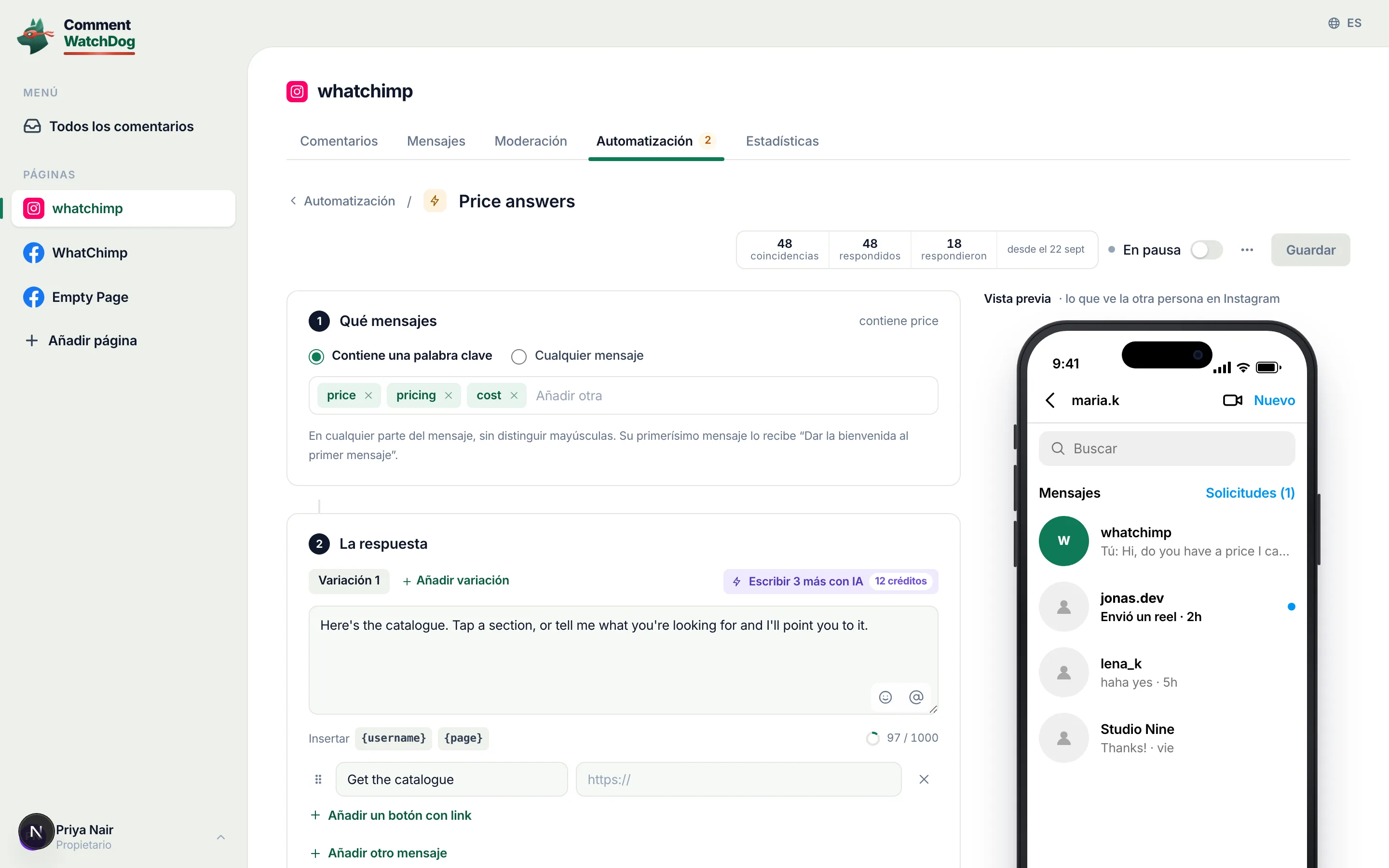Click the 48 respondidos stat
Image resolution: width=1389 pixels, height=868 pixels.
pos(870,250)
